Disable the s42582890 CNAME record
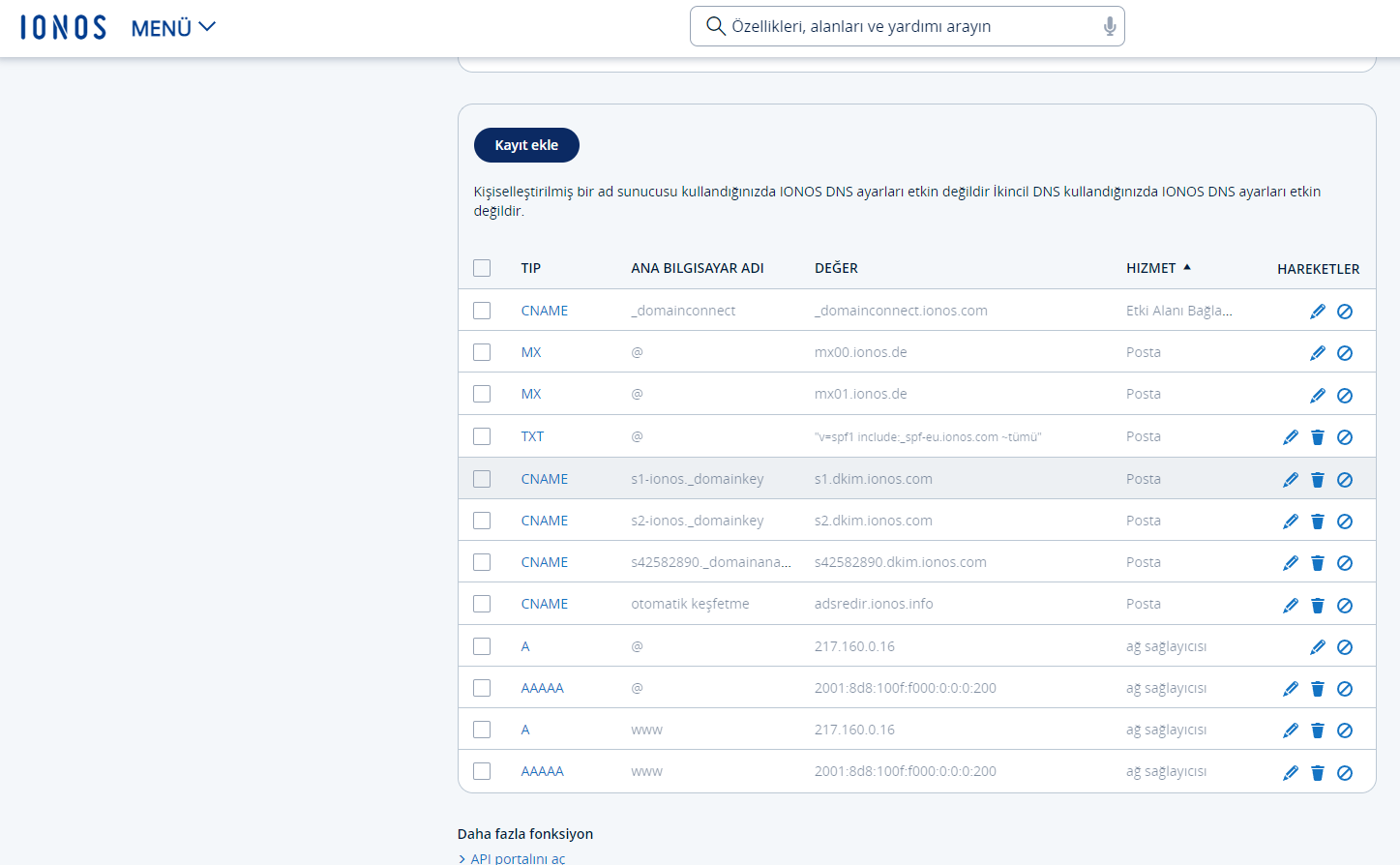Image resolution: width=1400 pixels, height=865 pixels. coord(1345,562)
